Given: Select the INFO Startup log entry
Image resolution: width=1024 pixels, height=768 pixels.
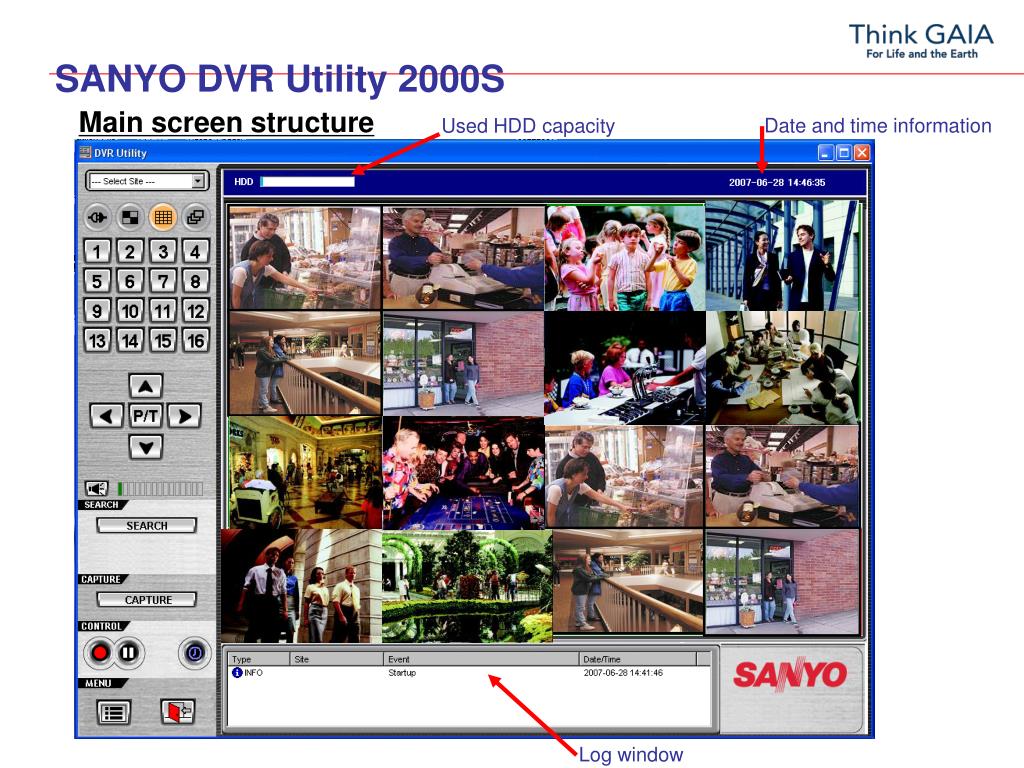Looking at the screenshot, I should click(x=467, y=673).
